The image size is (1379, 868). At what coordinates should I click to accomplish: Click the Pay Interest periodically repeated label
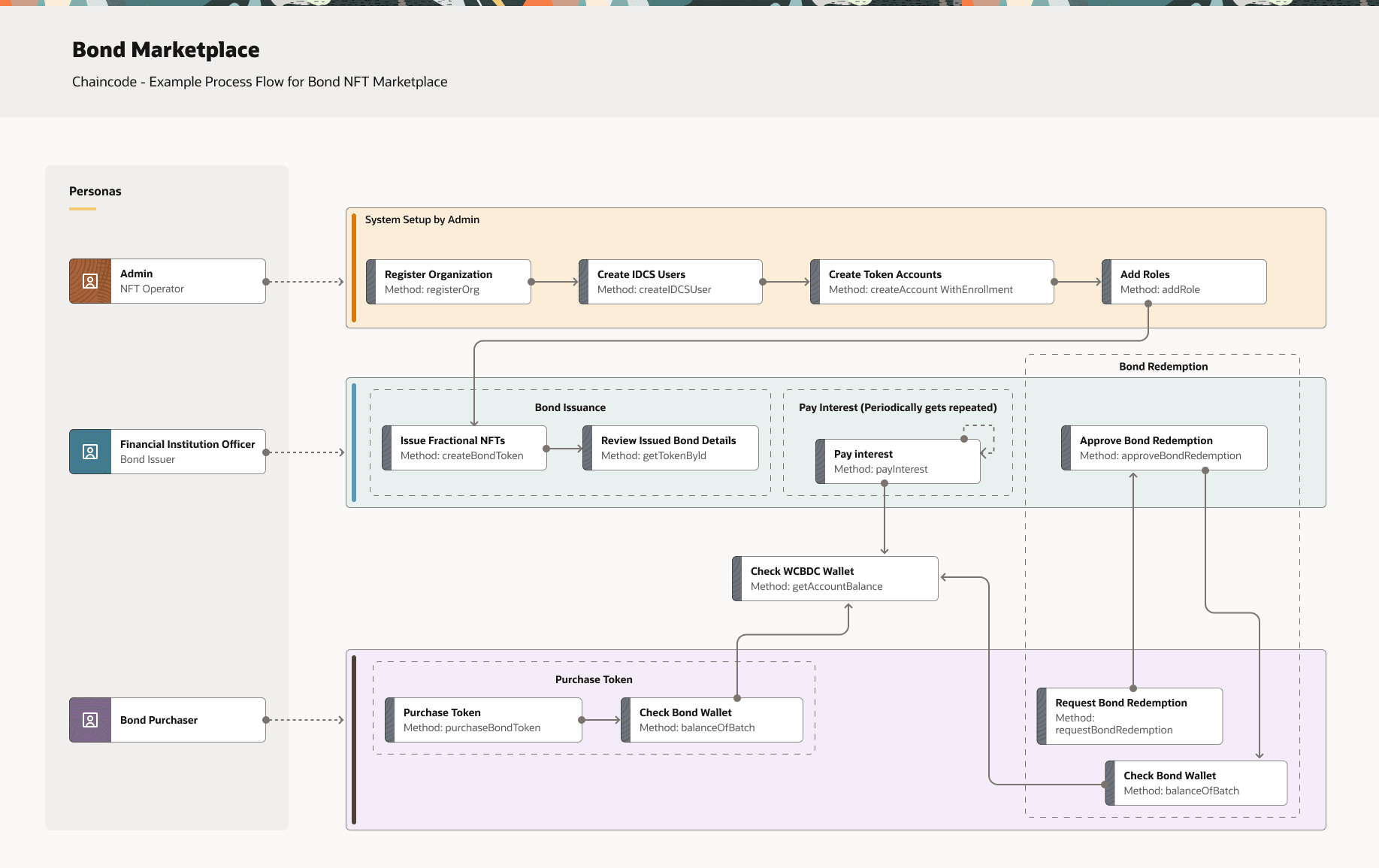click(898, 407)
